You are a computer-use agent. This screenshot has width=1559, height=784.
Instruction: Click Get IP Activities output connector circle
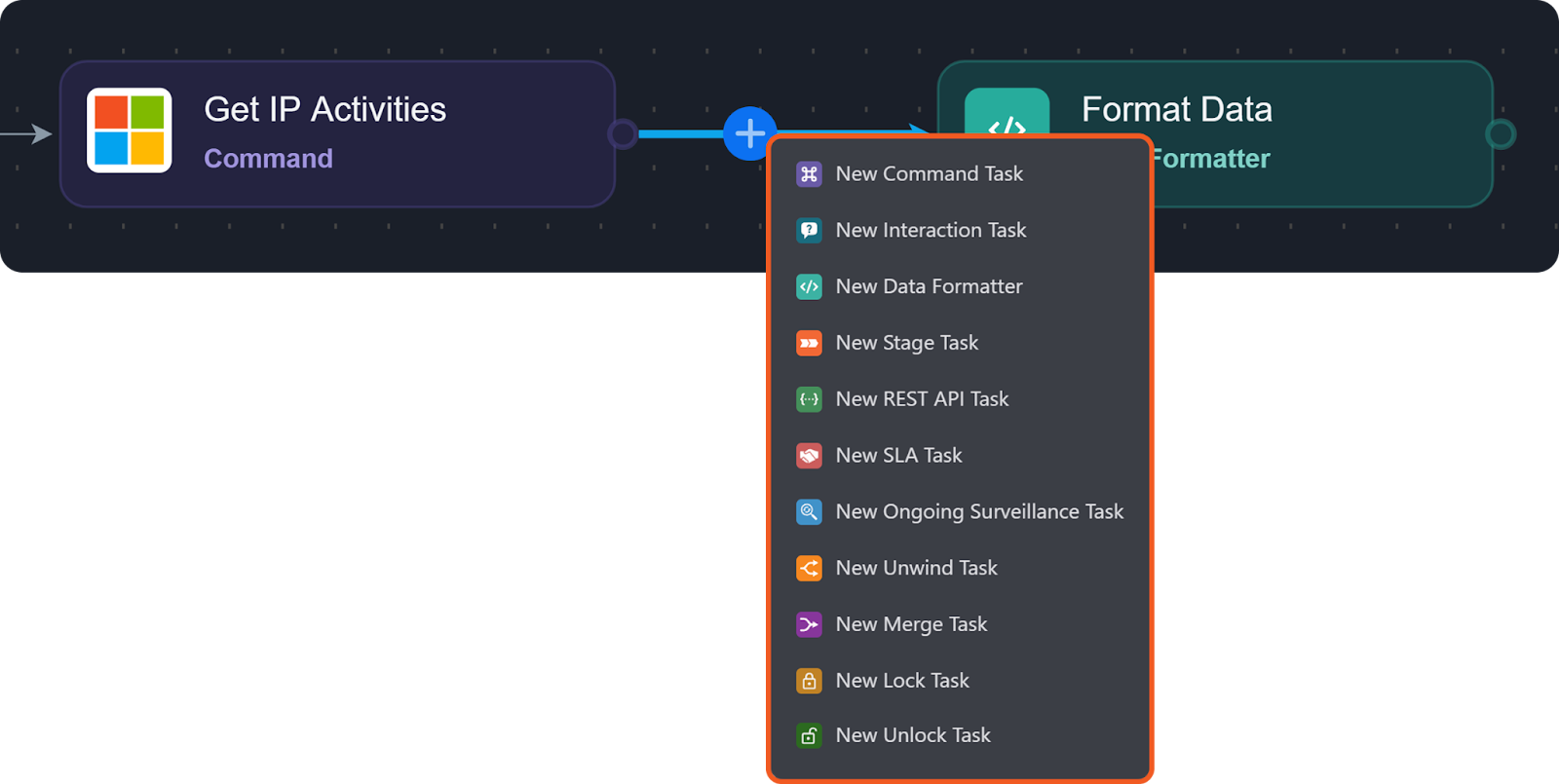[623, 134]
